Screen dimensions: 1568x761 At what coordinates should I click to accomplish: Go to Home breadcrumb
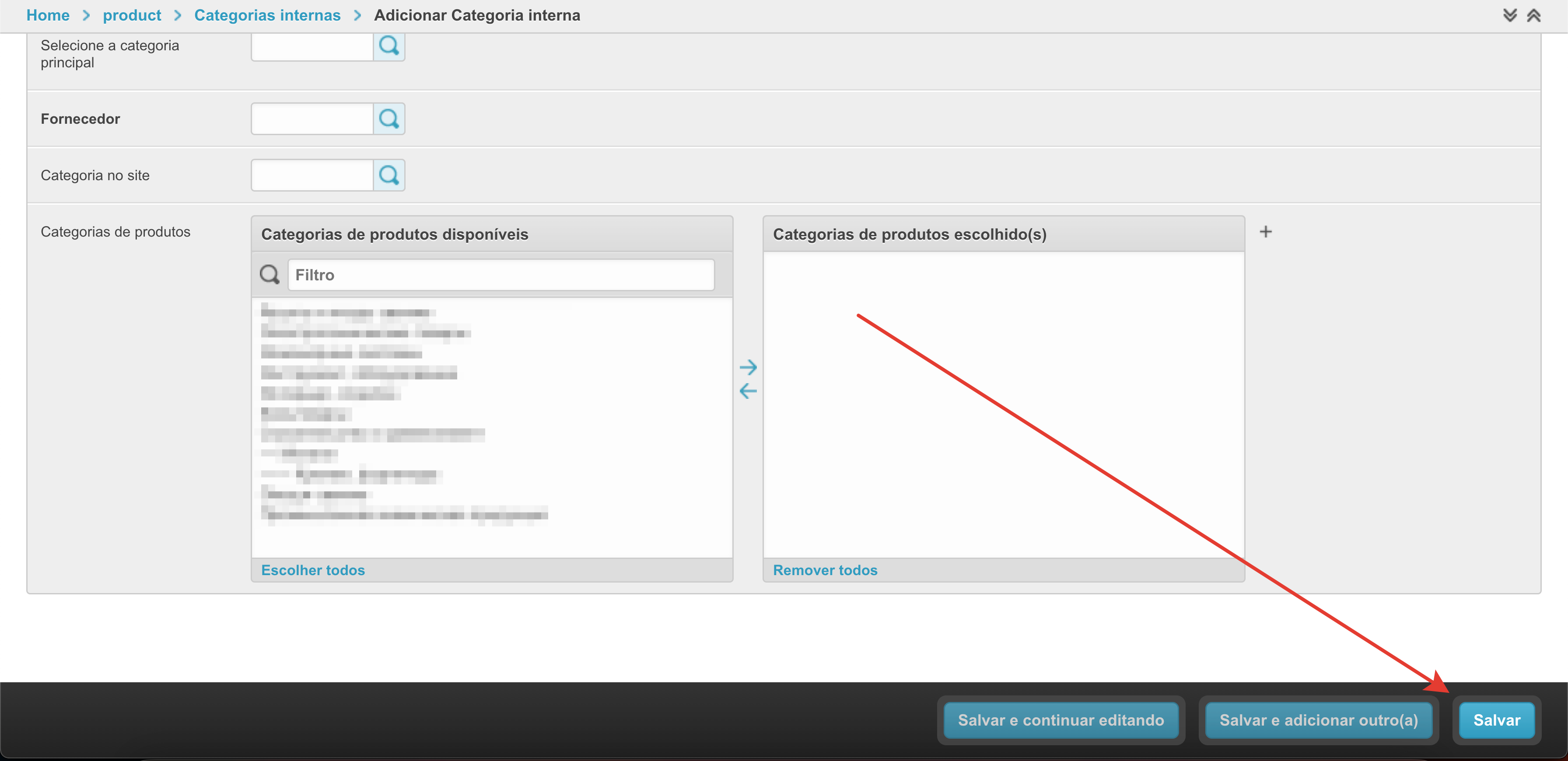coord(48,15)
